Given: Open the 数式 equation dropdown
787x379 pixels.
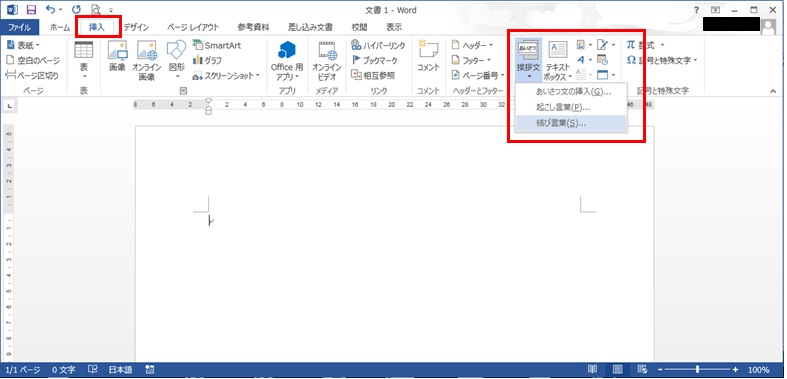Looking at the screenshot, I should coord(645,45).
